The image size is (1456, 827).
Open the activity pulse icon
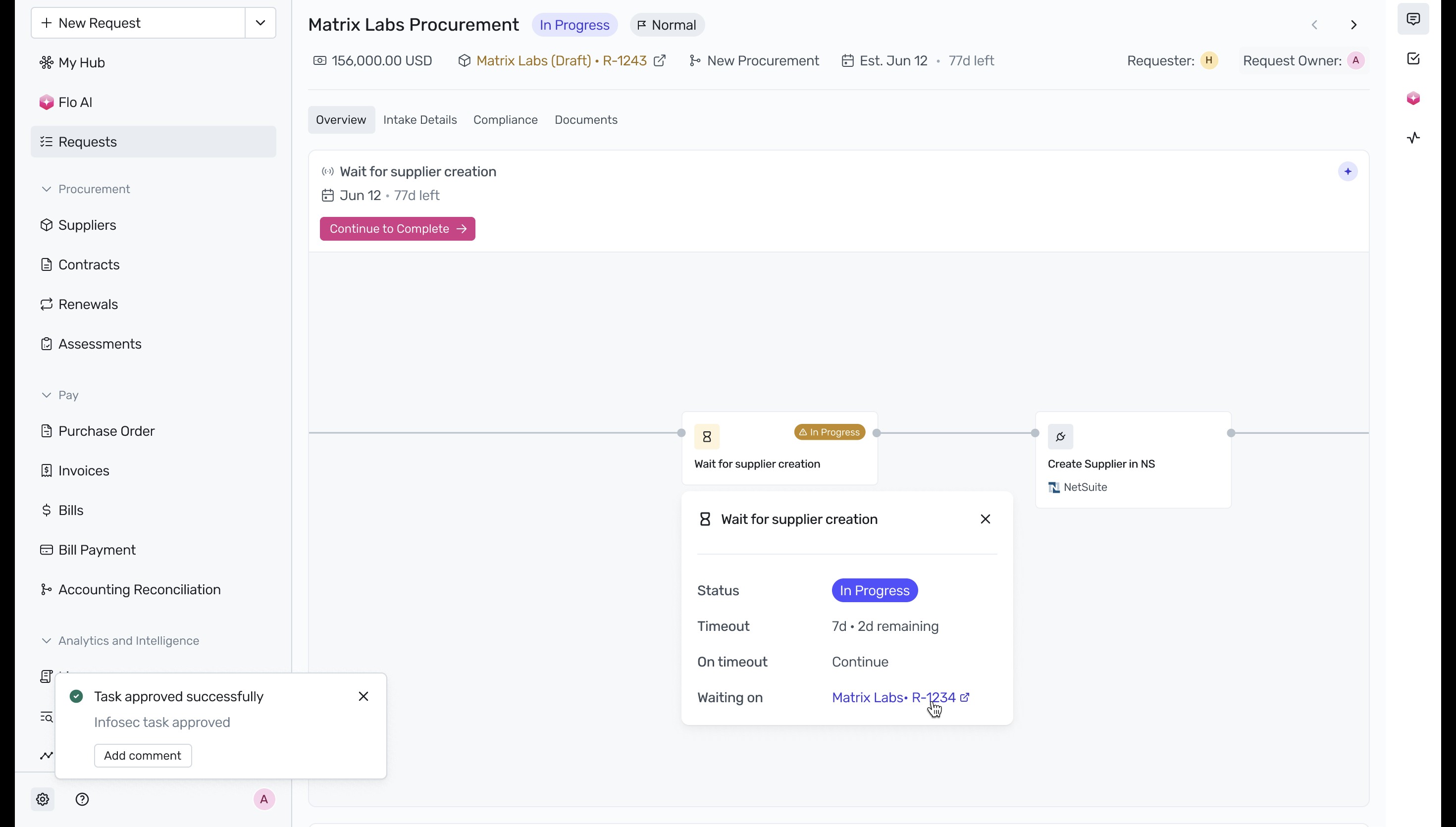1413,138
